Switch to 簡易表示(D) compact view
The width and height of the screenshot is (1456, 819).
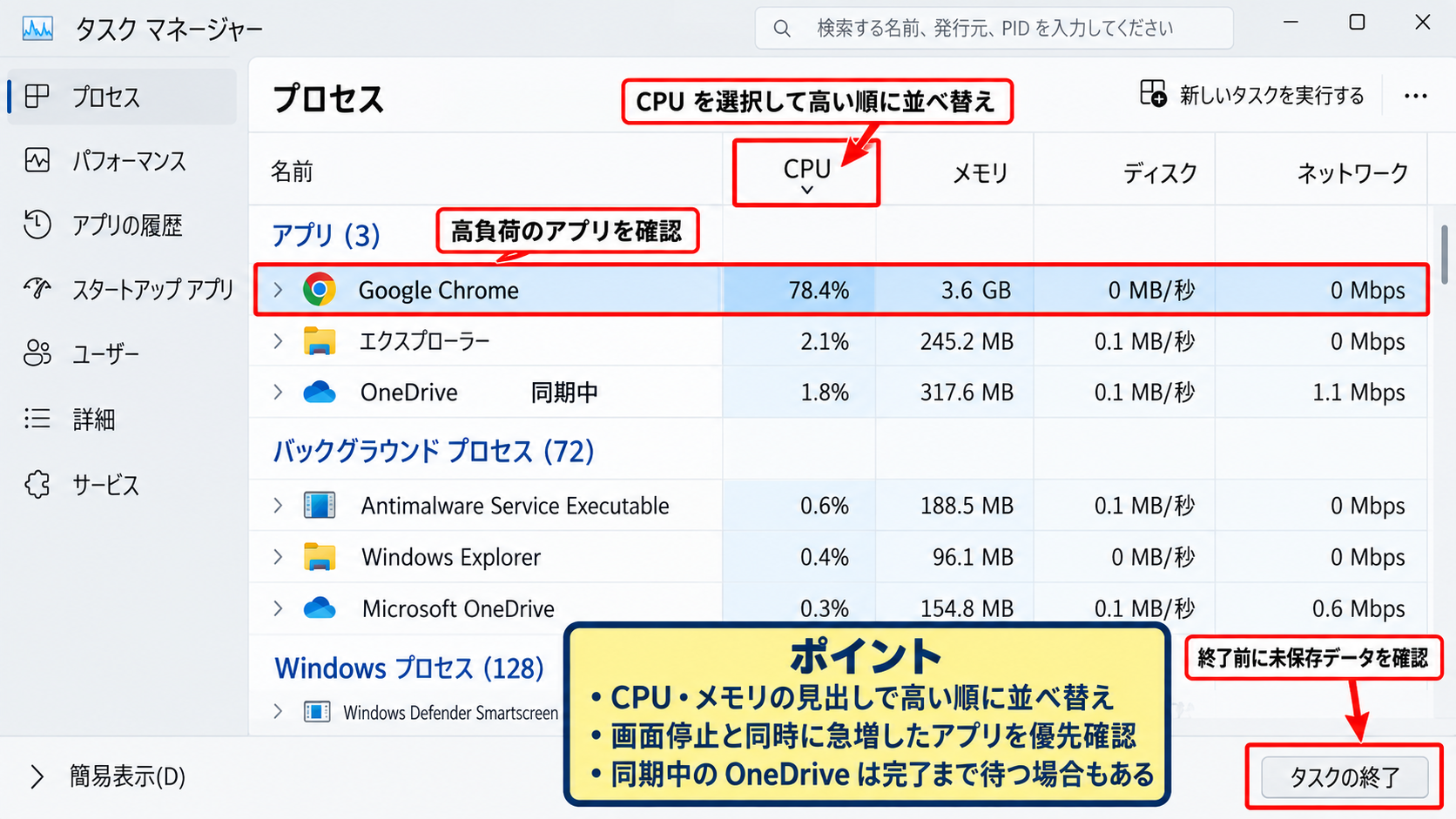[x=108, y=776]
